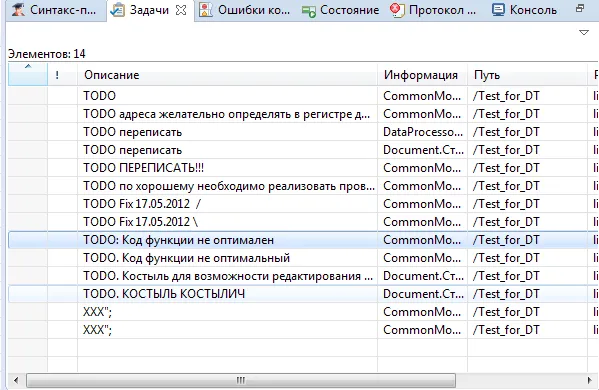Screen dimensions: 599x390
Task: Sort by Описание column header
Action: click(228, 74)
